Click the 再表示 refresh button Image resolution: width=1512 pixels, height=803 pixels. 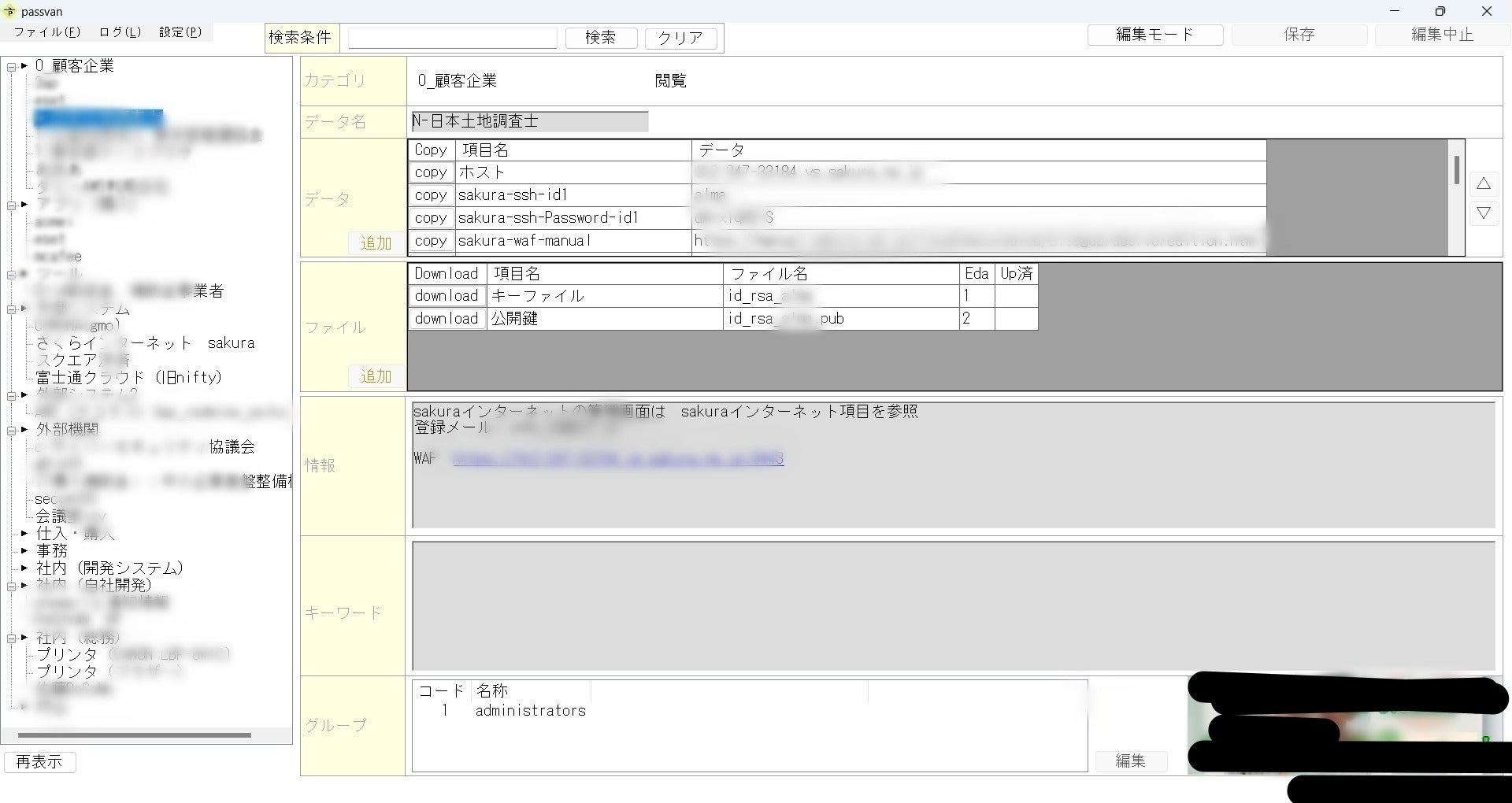39,761
